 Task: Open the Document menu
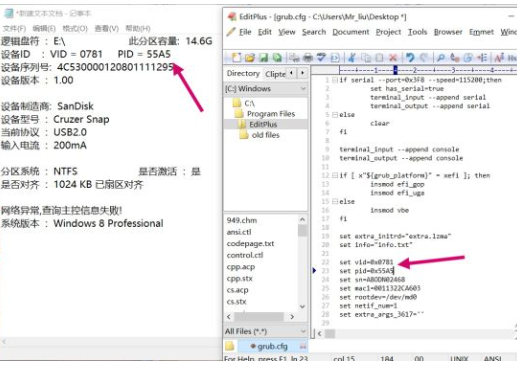click(x=351, y=32)
